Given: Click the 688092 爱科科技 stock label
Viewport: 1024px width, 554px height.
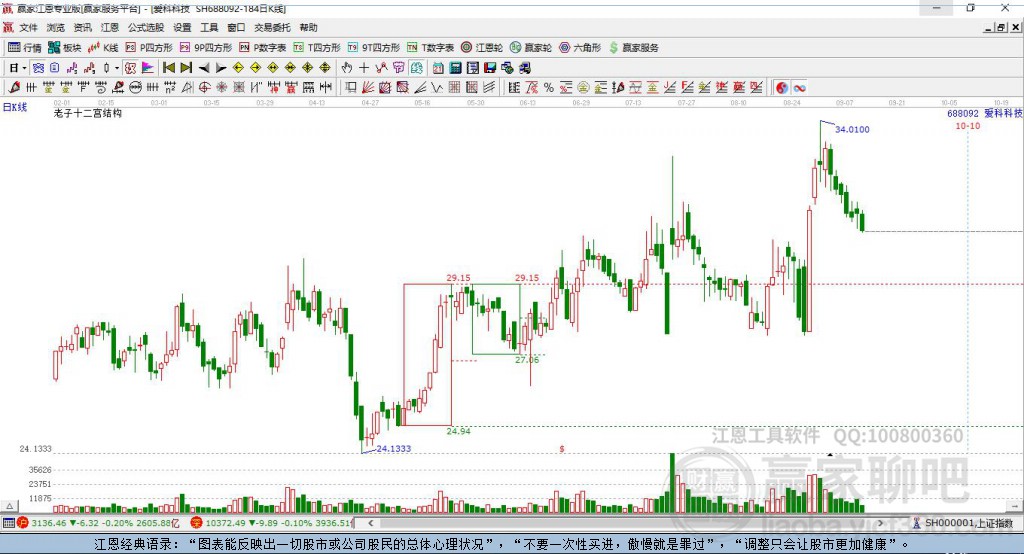Looking at the screenshot, I should point(985,113).
